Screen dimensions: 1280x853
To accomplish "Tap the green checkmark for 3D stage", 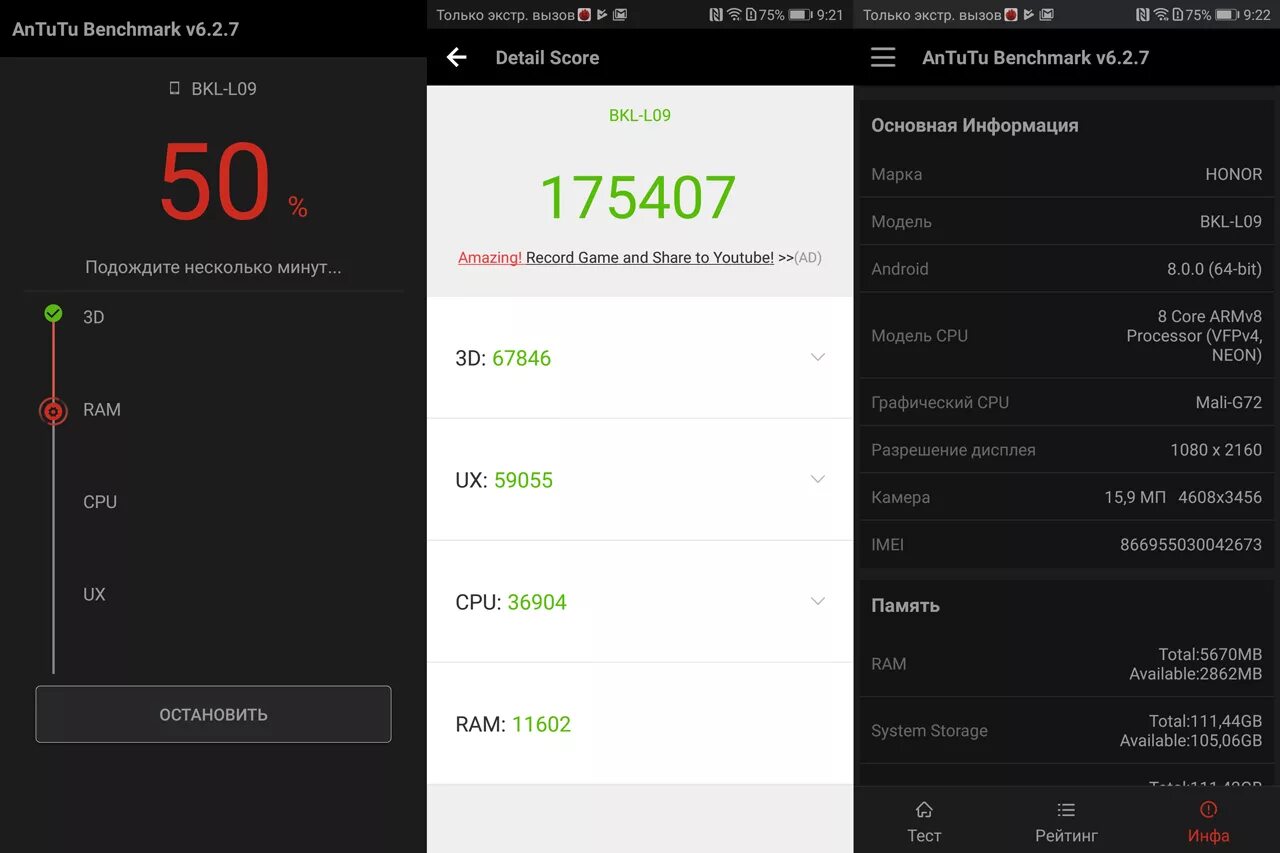I will 53,314.
